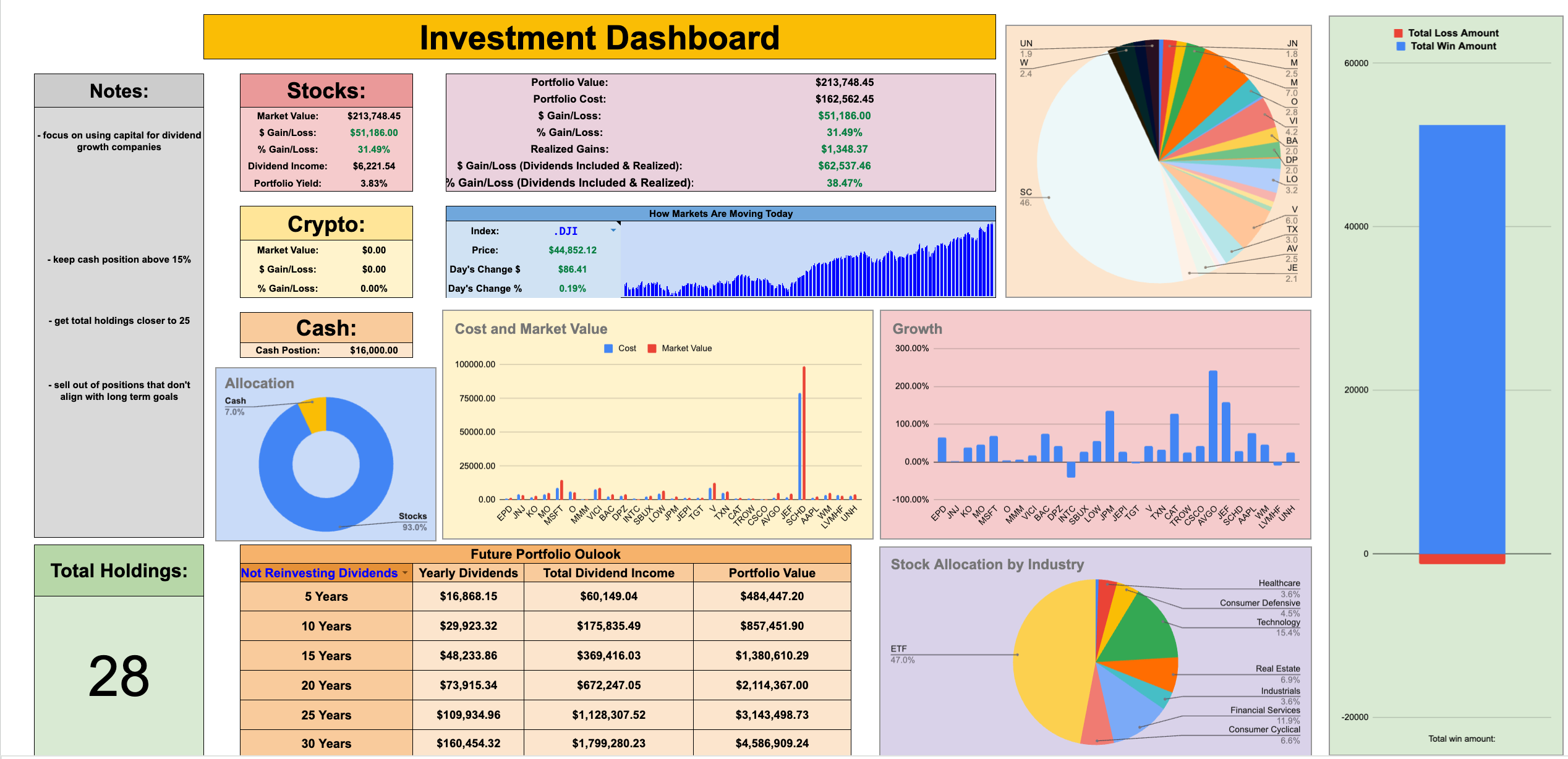Viewport: 1568px width, 759px height.
Task: Click the 30 Years row label
Action: point(326,744)
